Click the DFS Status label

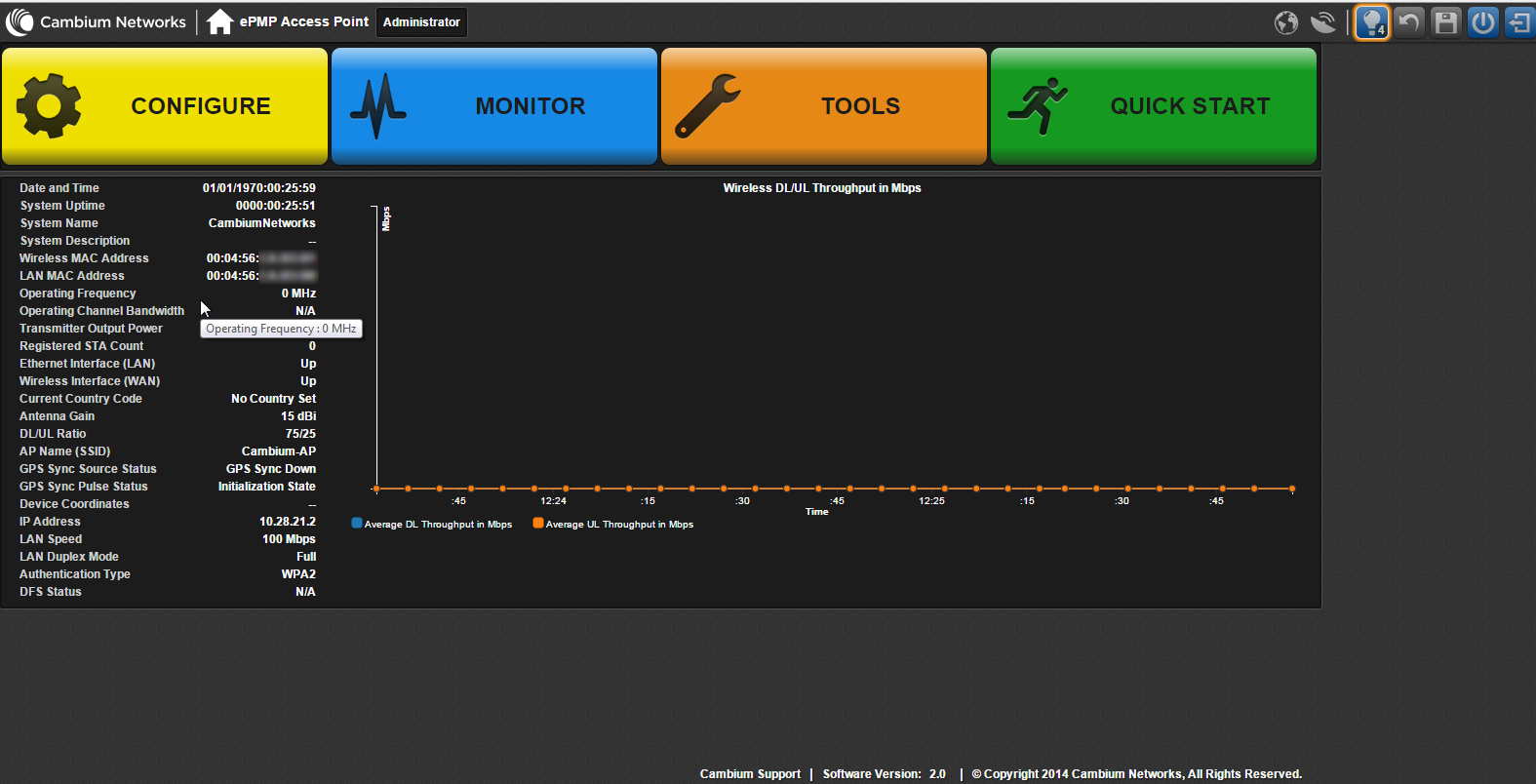51,592
